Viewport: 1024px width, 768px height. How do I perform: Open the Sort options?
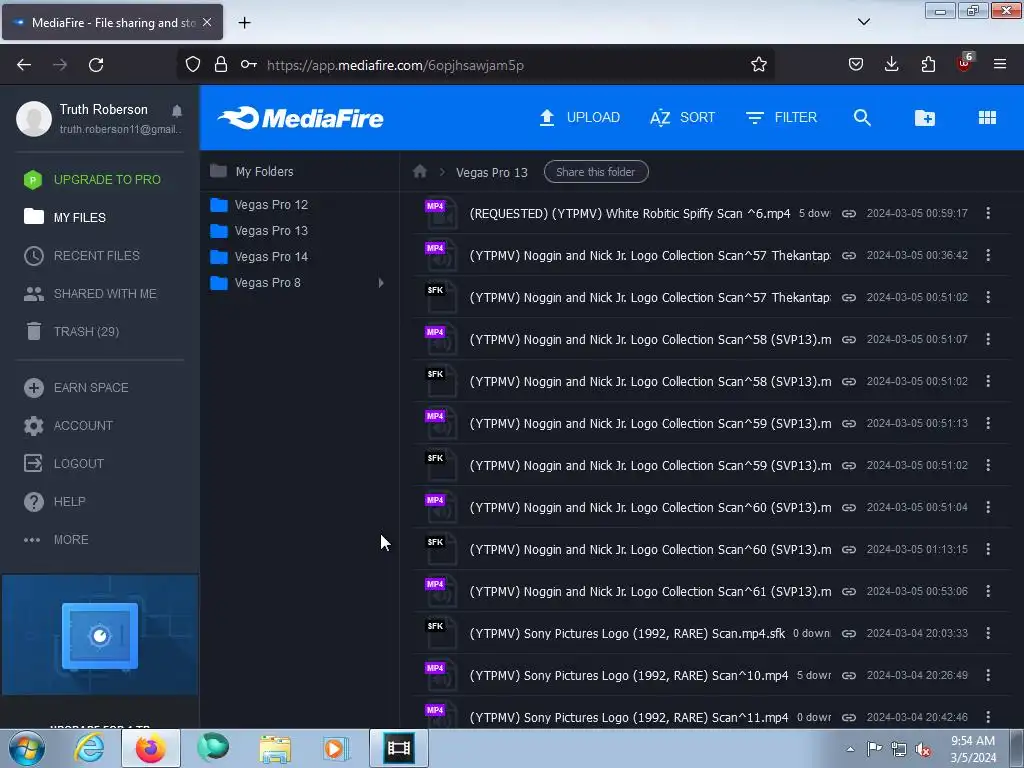click(x=682, y=118)
